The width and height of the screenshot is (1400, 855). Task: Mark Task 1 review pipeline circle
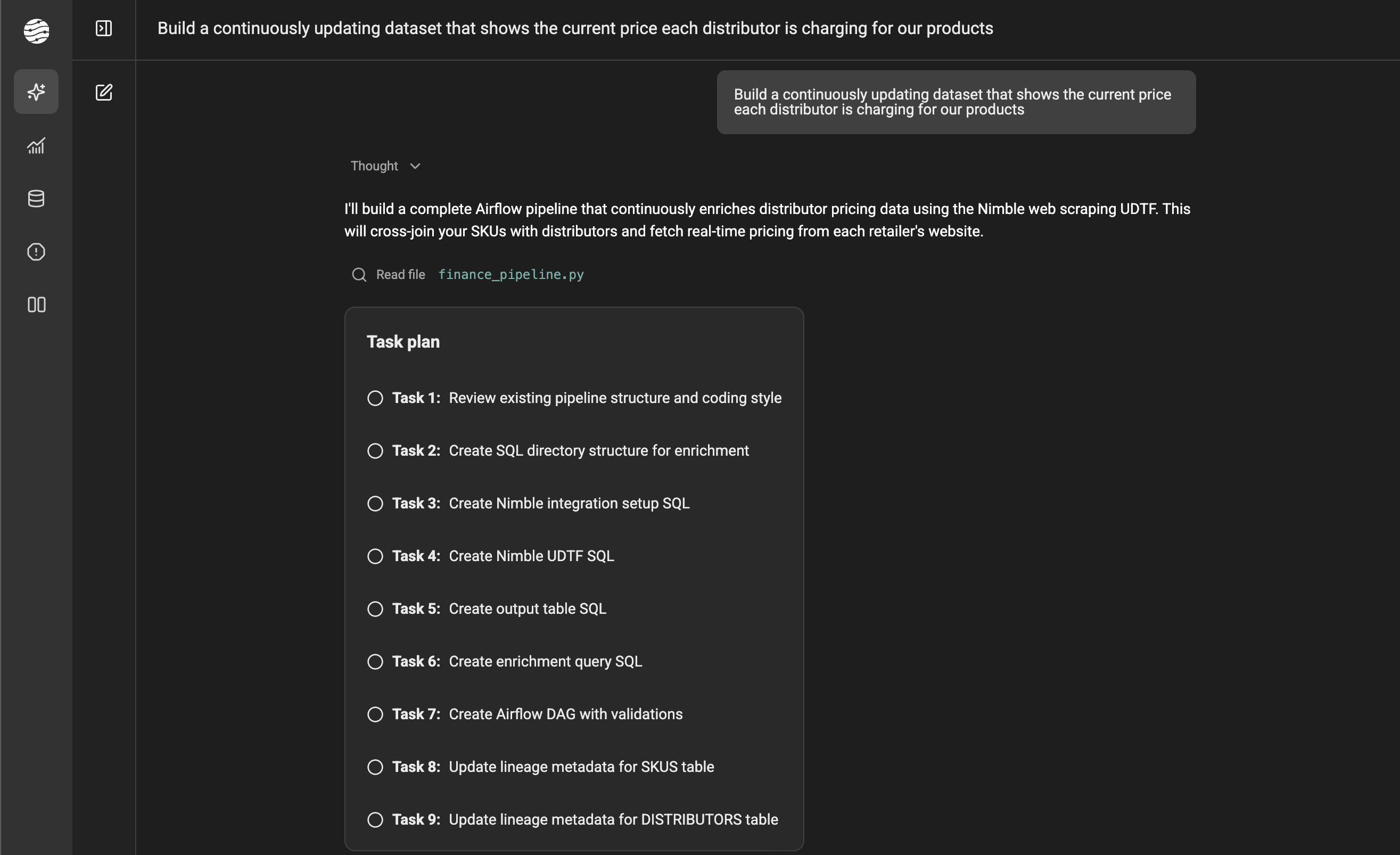(x=375, y=398)
